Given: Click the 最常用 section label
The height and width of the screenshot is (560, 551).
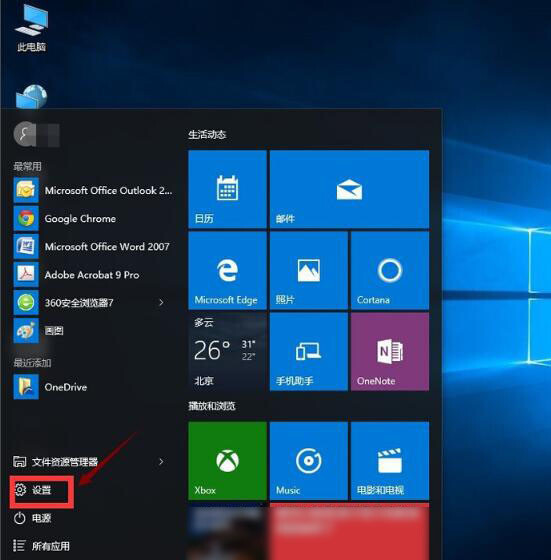Looking at the screenshot, I should click(27, 166).
